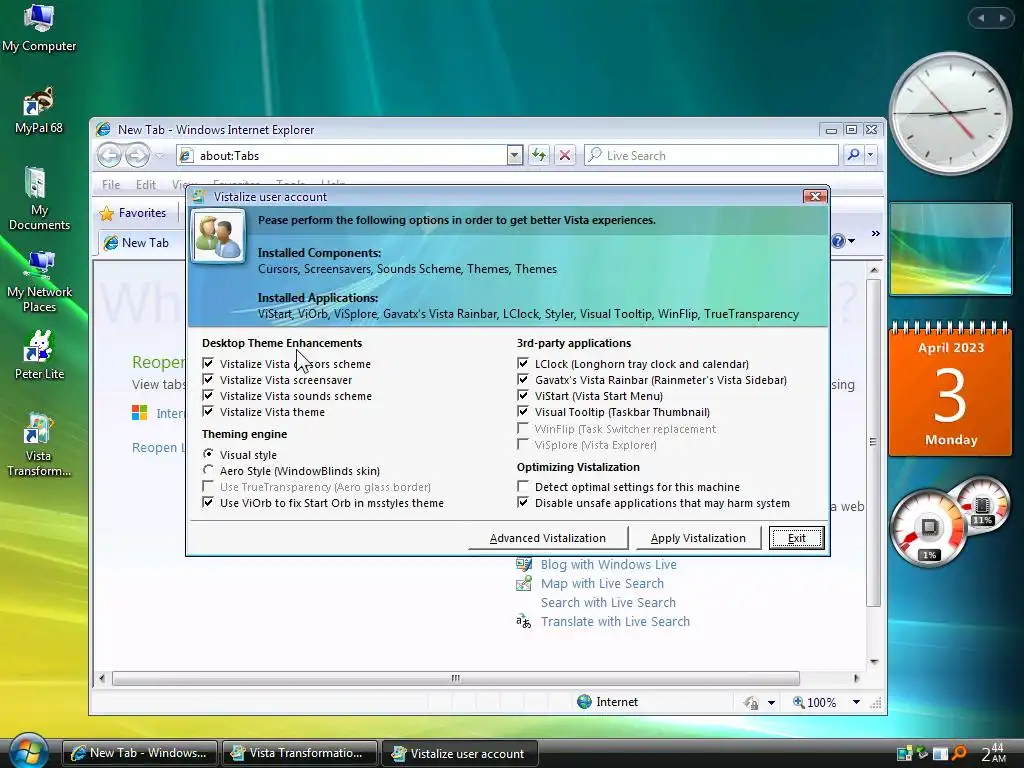Click the Internet zone globe icon
Screen dimensions: 1024x768
584,701
